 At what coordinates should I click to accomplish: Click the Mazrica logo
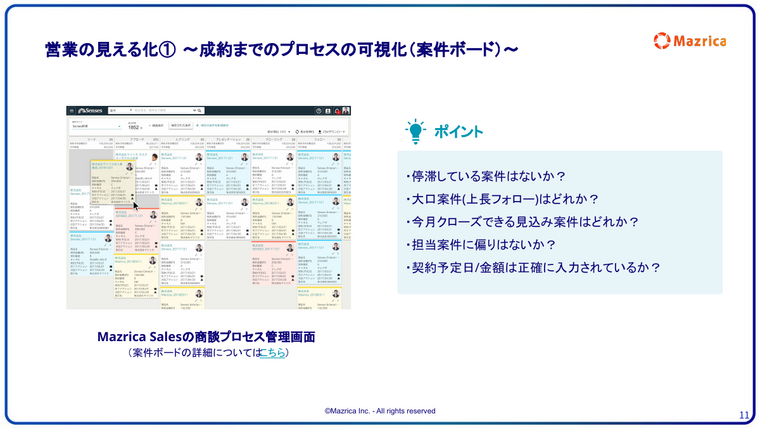click(x=690, y=41)
